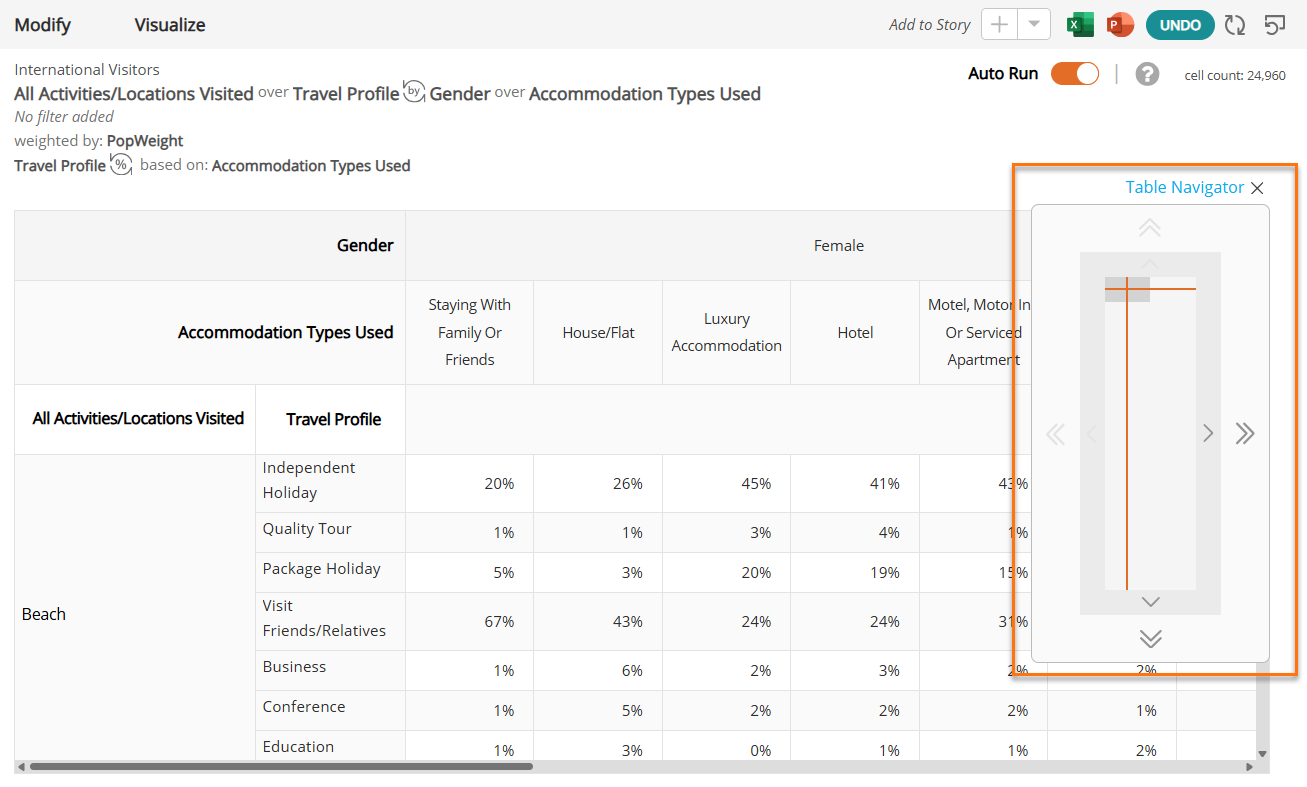Viewport: 1307px width, 787px height.
Task: Click the reset icon beside refresh
Action: (1275, 25)
